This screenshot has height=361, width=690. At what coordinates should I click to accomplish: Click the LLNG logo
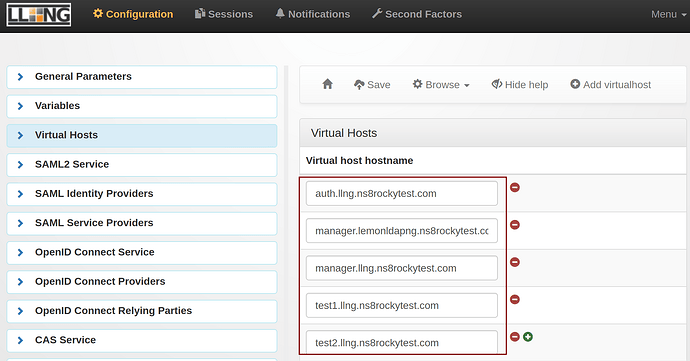pyautogui.click(x=39, y=15)
